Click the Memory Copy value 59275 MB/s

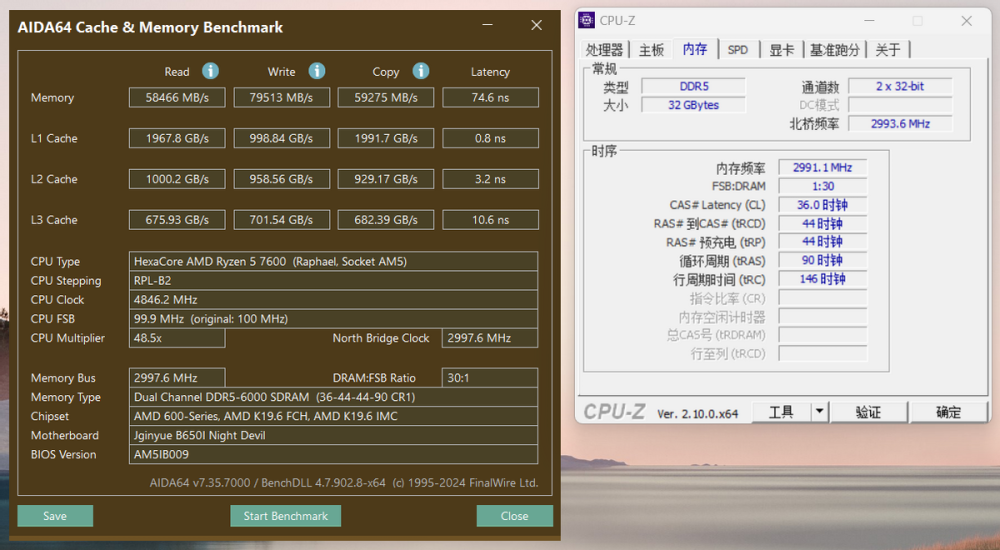tap(386, 98)
